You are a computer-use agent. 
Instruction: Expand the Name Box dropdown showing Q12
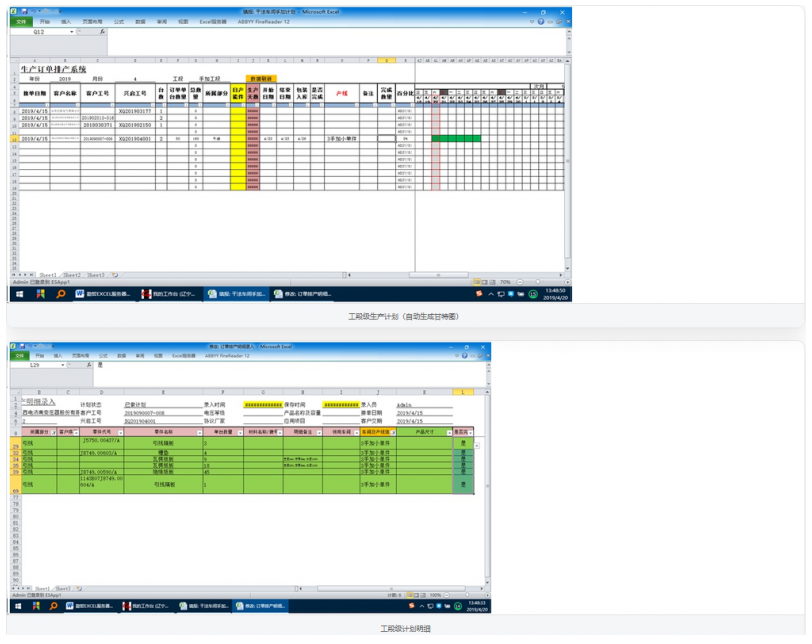click(71, 32)
